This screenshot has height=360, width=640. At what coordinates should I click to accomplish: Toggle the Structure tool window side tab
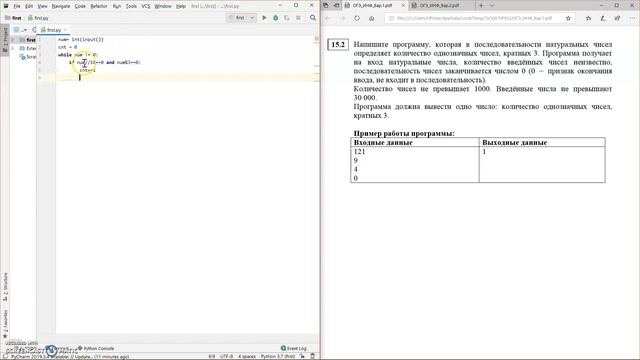point(5,287)
